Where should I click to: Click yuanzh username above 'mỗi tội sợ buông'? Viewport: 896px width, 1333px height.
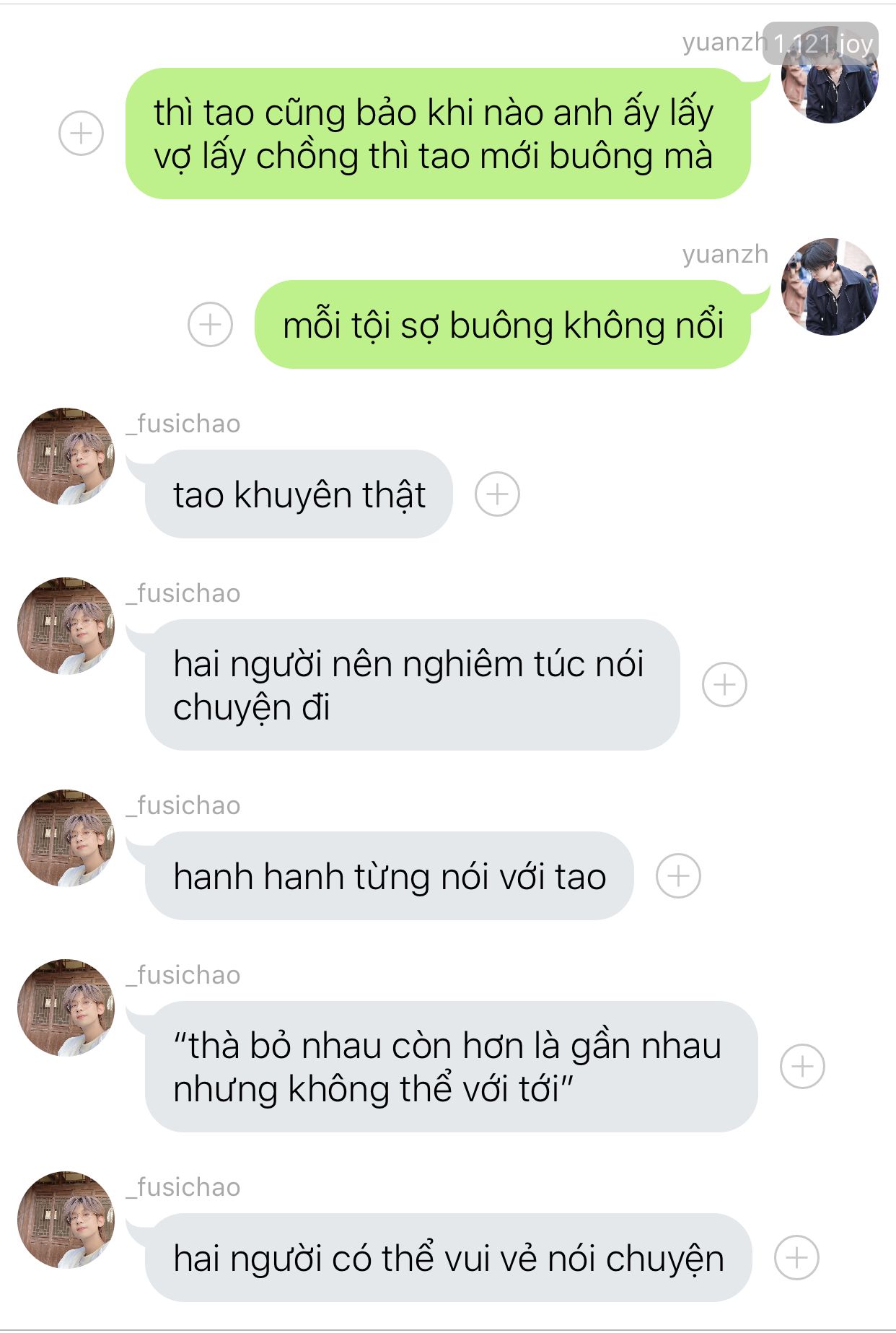click(725, 254)
